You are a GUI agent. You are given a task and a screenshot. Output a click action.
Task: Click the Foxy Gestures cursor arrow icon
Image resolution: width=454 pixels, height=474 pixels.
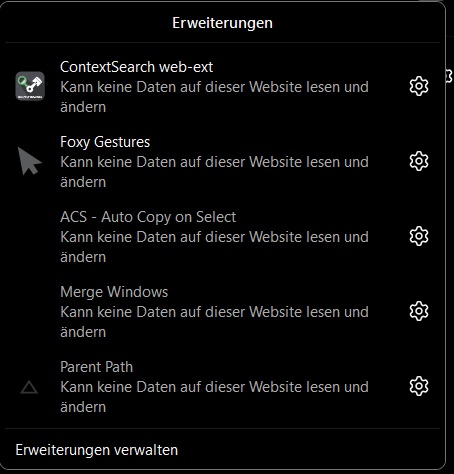(x=30, y=161)
